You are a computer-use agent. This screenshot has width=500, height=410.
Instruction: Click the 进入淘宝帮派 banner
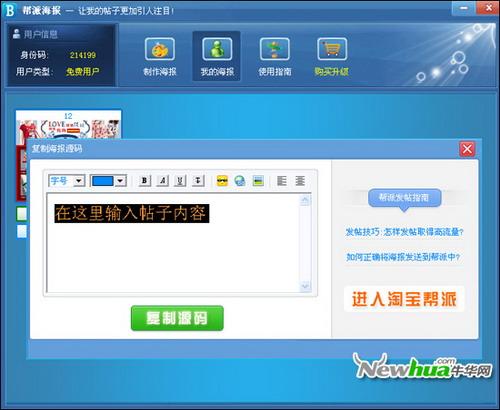click(404, 299)
